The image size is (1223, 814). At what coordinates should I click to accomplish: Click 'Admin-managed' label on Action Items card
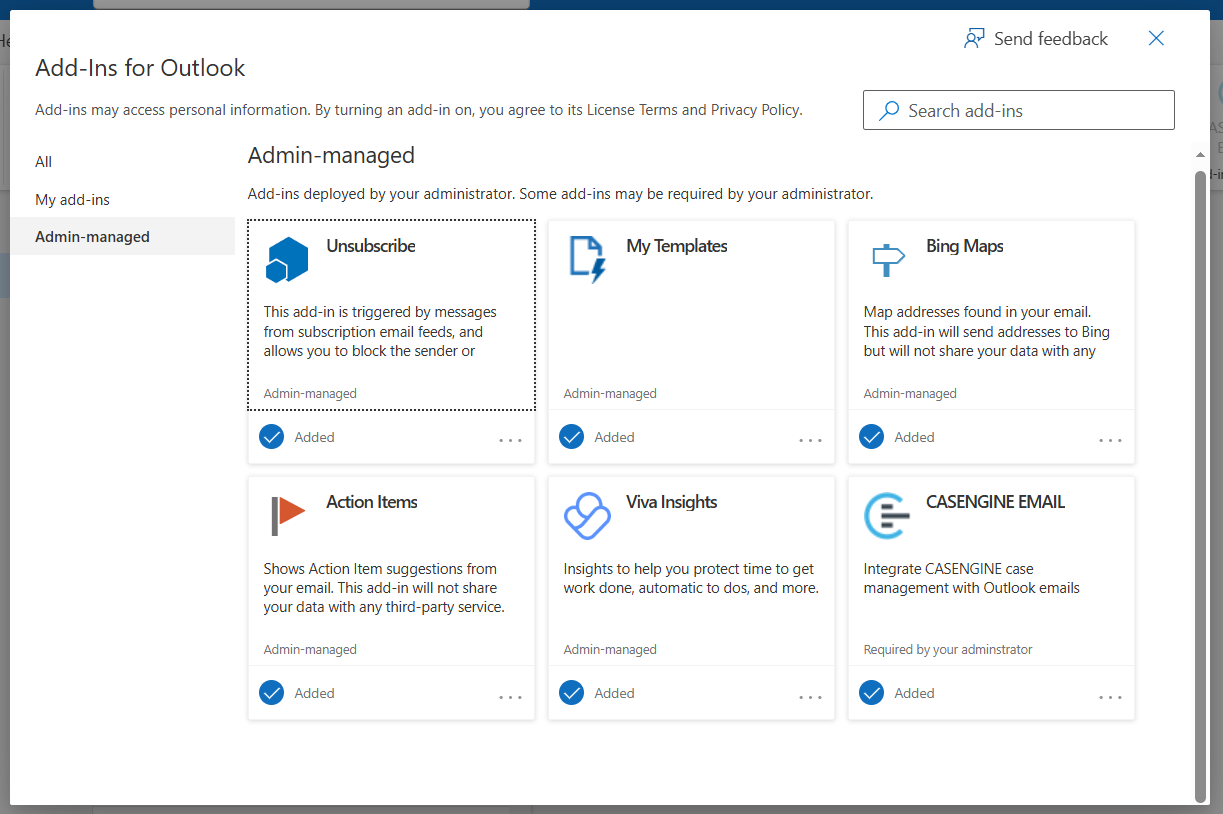coord(310,650)
